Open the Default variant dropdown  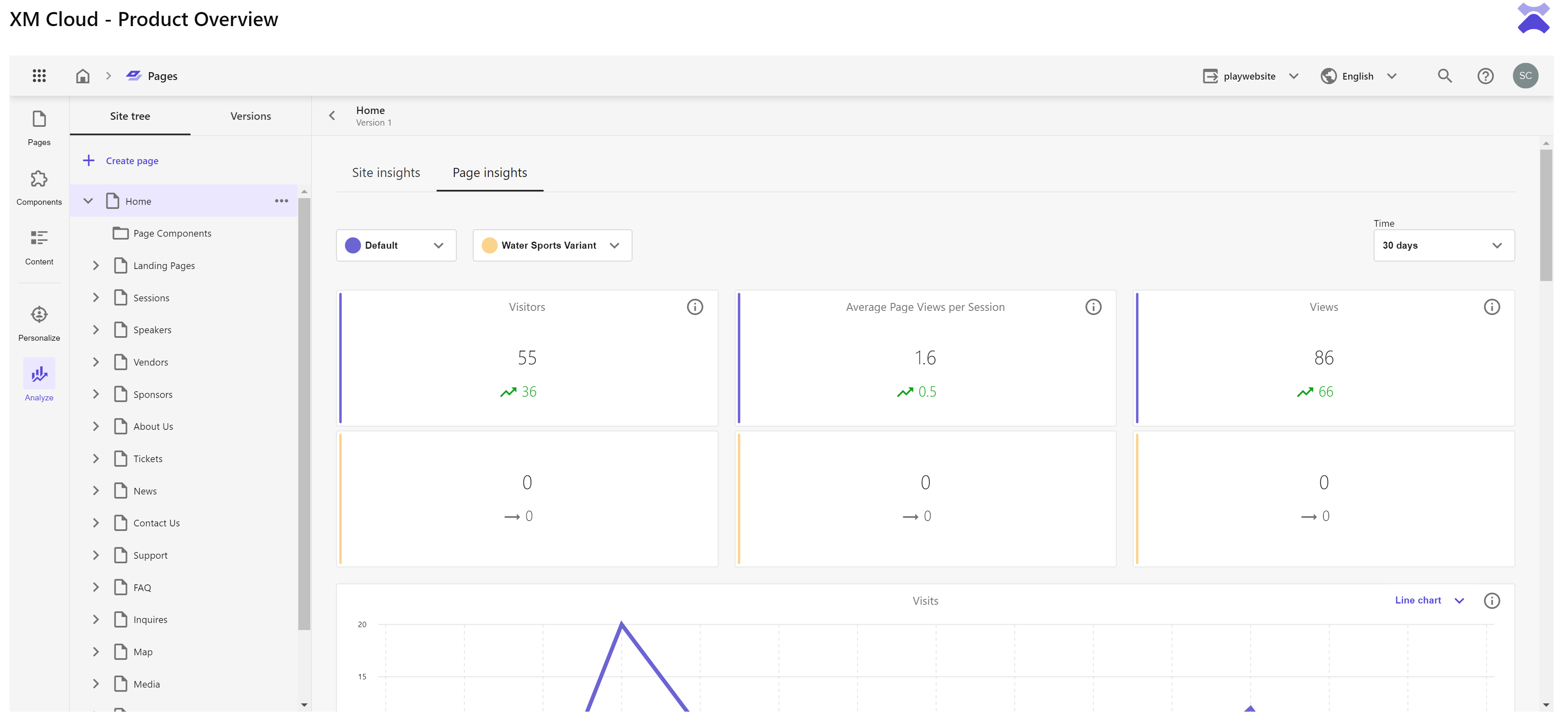click(x=396, y=245)
